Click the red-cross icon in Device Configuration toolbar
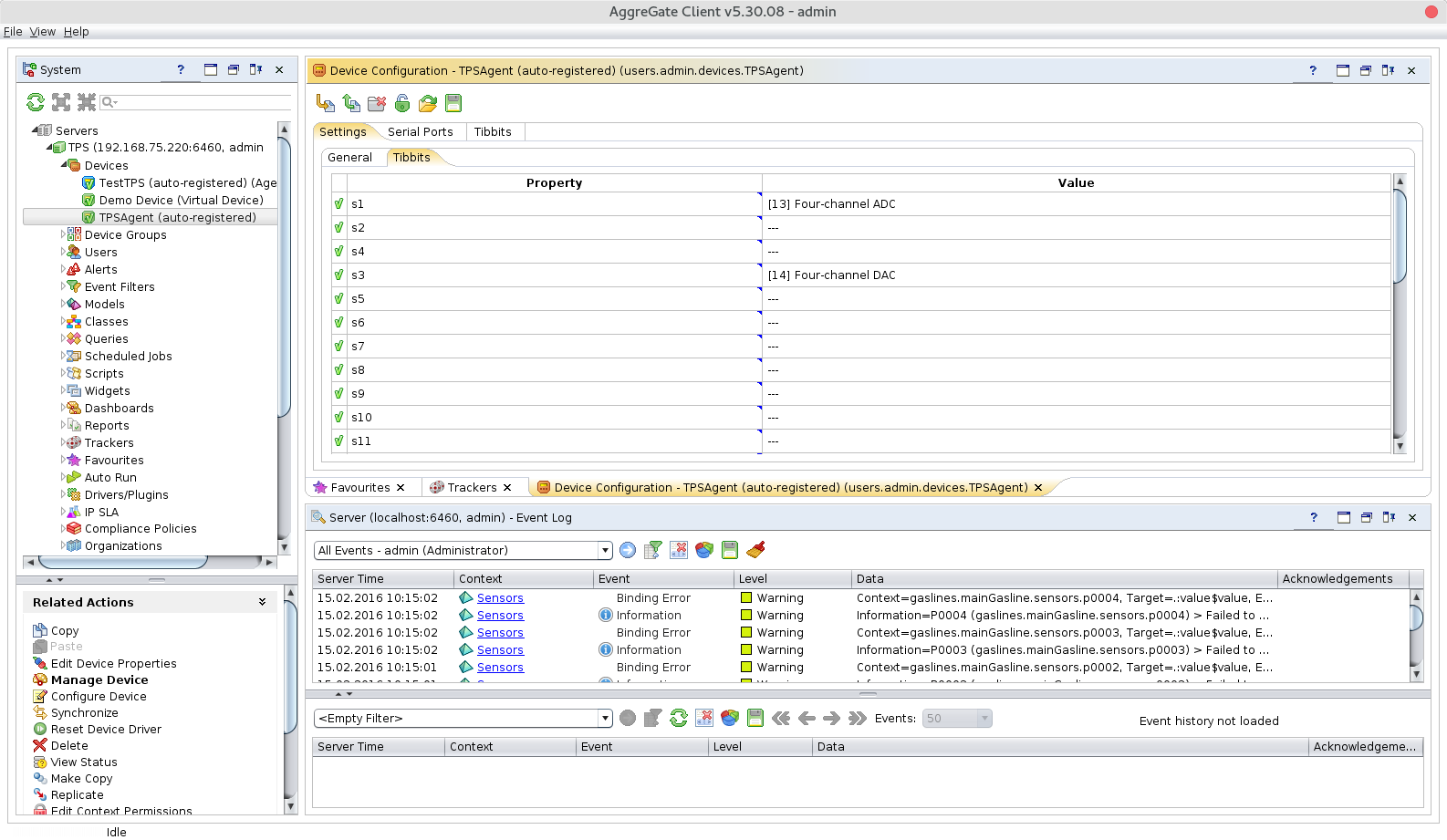Viewport: 1447px width, 840px height. 377,103
